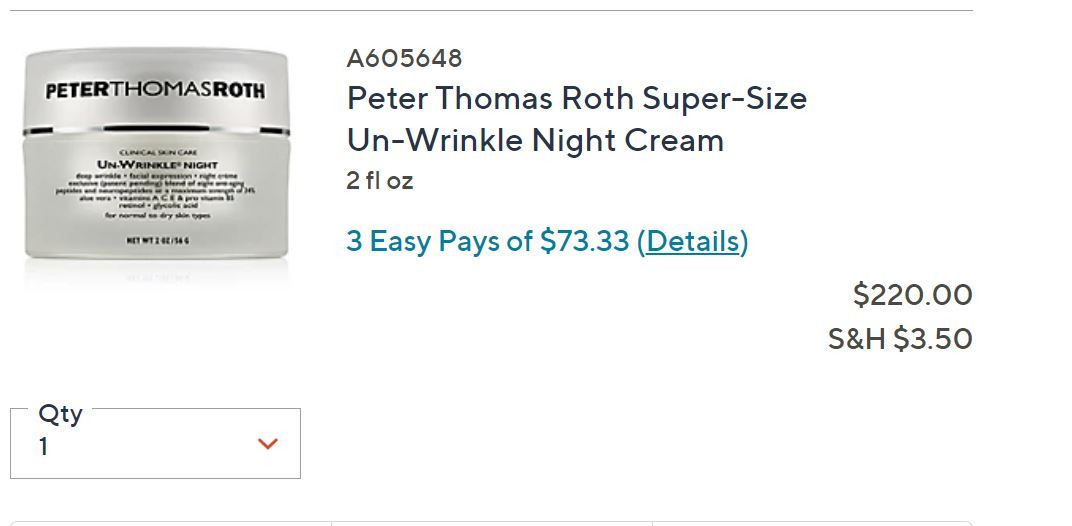This screenshot has width=1072, height=526.
Task: Click the red chevron arrow in Qty
Action: [268, 444]
